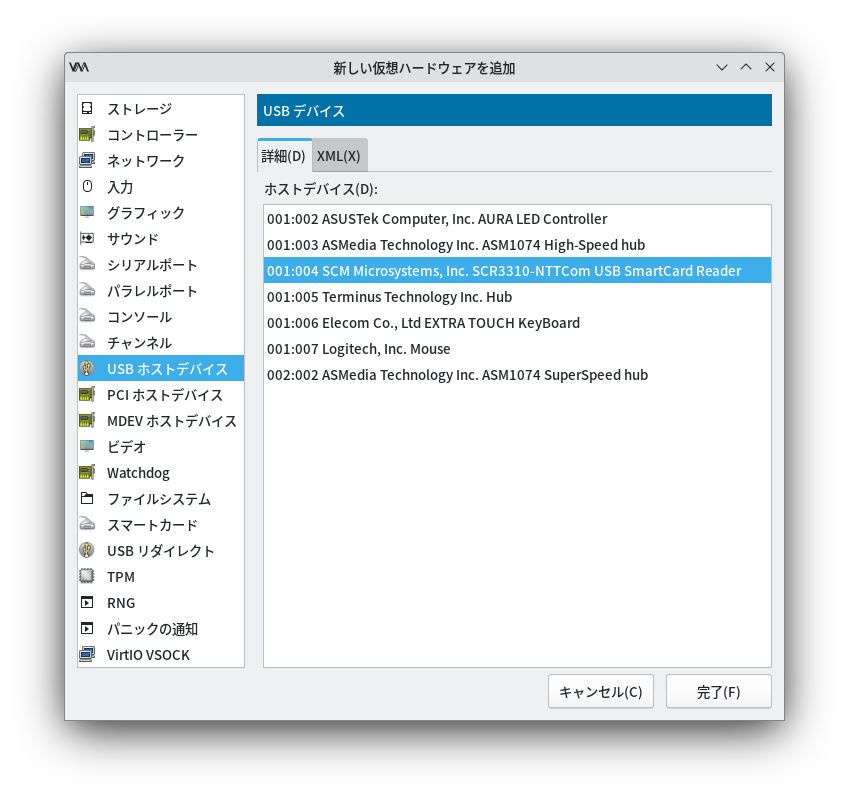Select Logitech, Inc. Mouse device
The width and height of the screenshot is (849, 797).
[517, 349]
